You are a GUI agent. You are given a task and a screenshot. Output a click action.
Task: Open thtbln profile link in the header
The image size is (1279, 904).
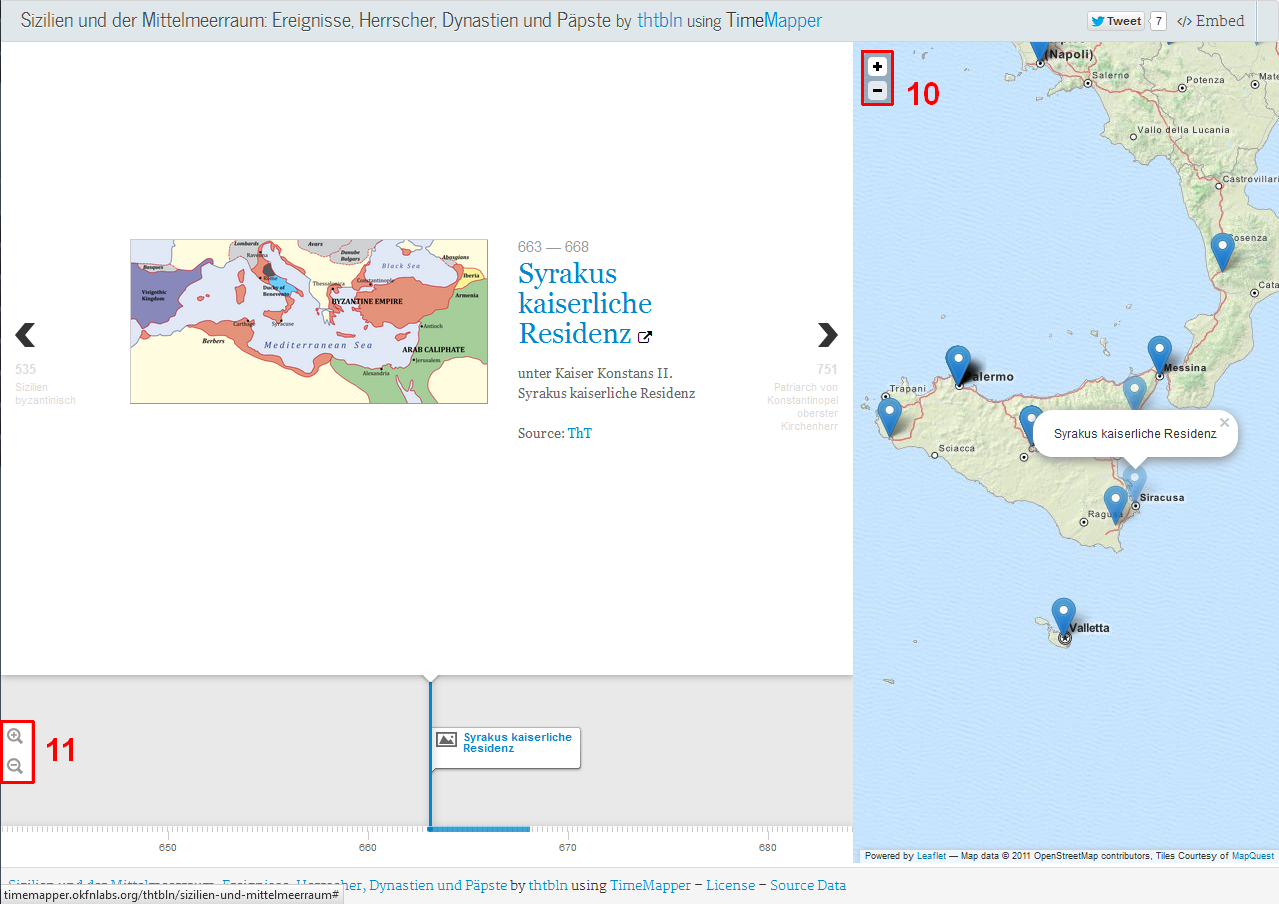660,21
